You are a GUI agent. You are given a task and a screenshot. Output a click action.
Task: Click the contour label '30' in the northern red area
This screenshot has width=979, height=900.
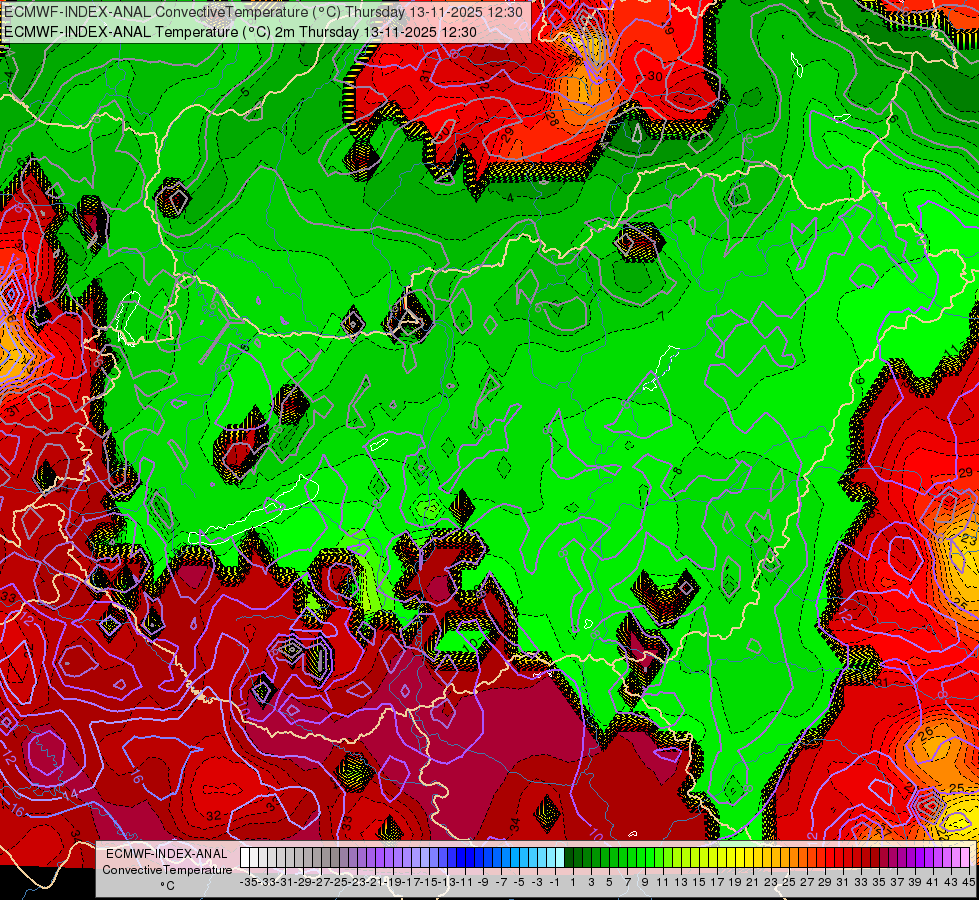[654, 76]
